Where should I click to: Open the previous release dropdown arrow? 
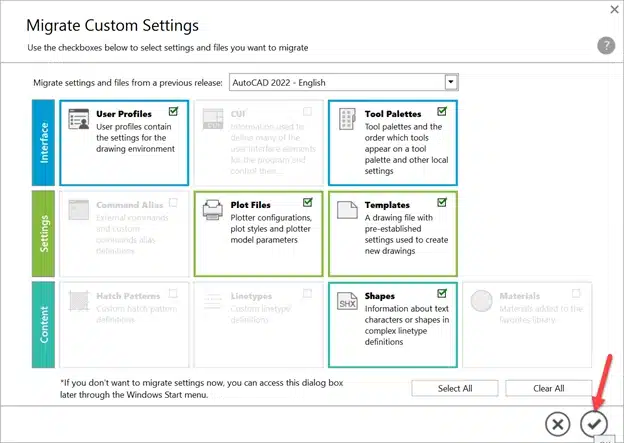pos(451,82)
